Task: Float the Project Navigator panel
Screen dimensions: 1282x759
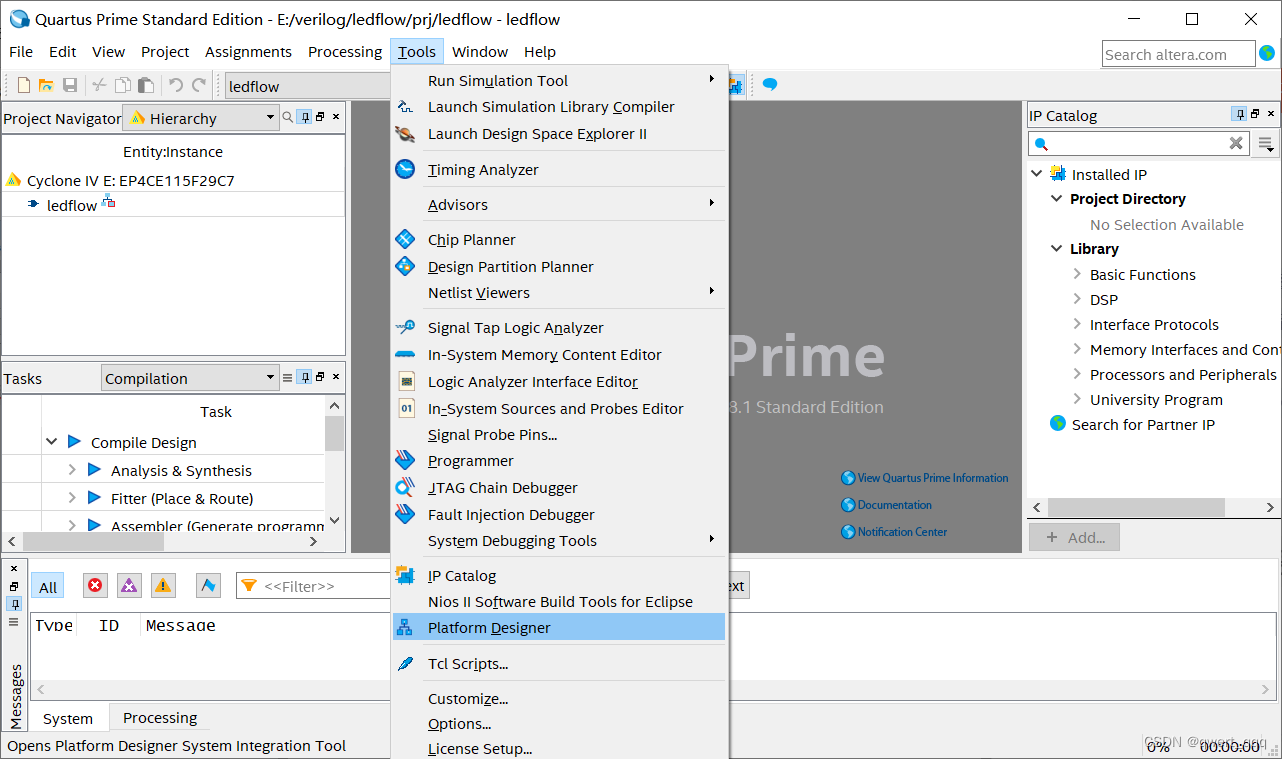Action: click(x=320, y=117)
